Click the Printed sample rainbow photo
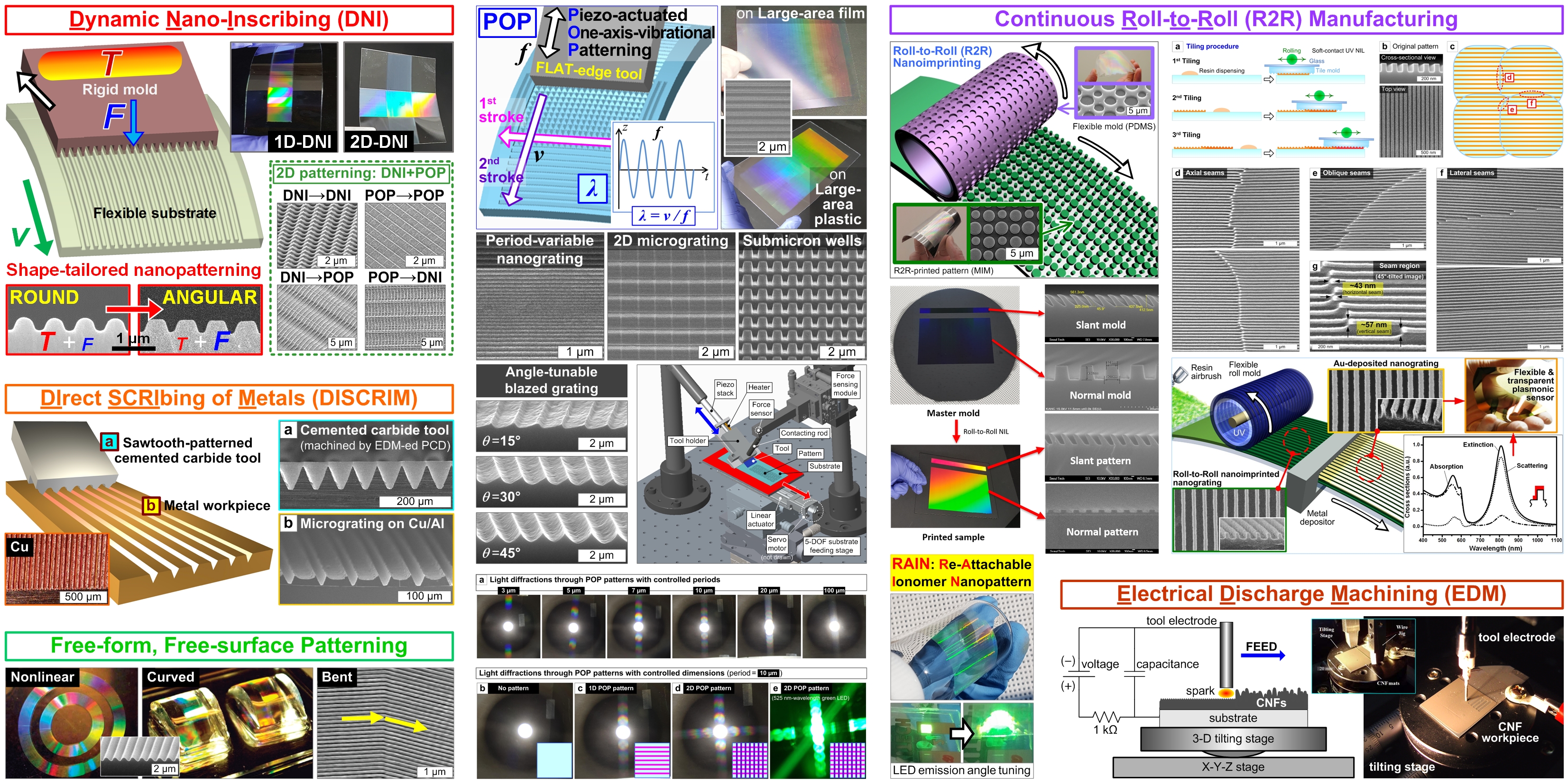This screenshot has height=784, width=1568. click(x=955, y=486)
